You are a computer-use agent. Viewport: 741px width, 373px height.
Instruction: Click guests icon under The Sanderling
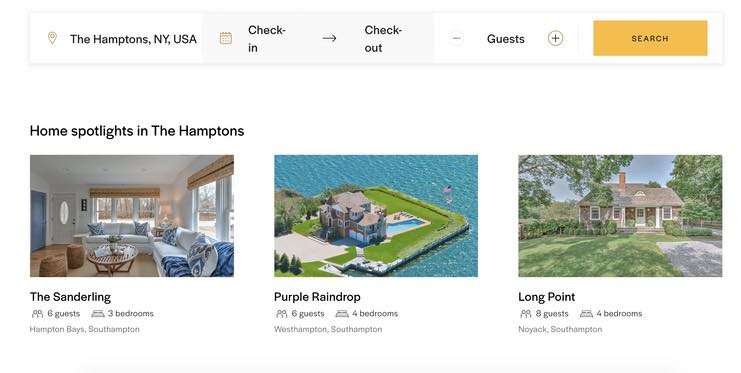pos(37,313)
